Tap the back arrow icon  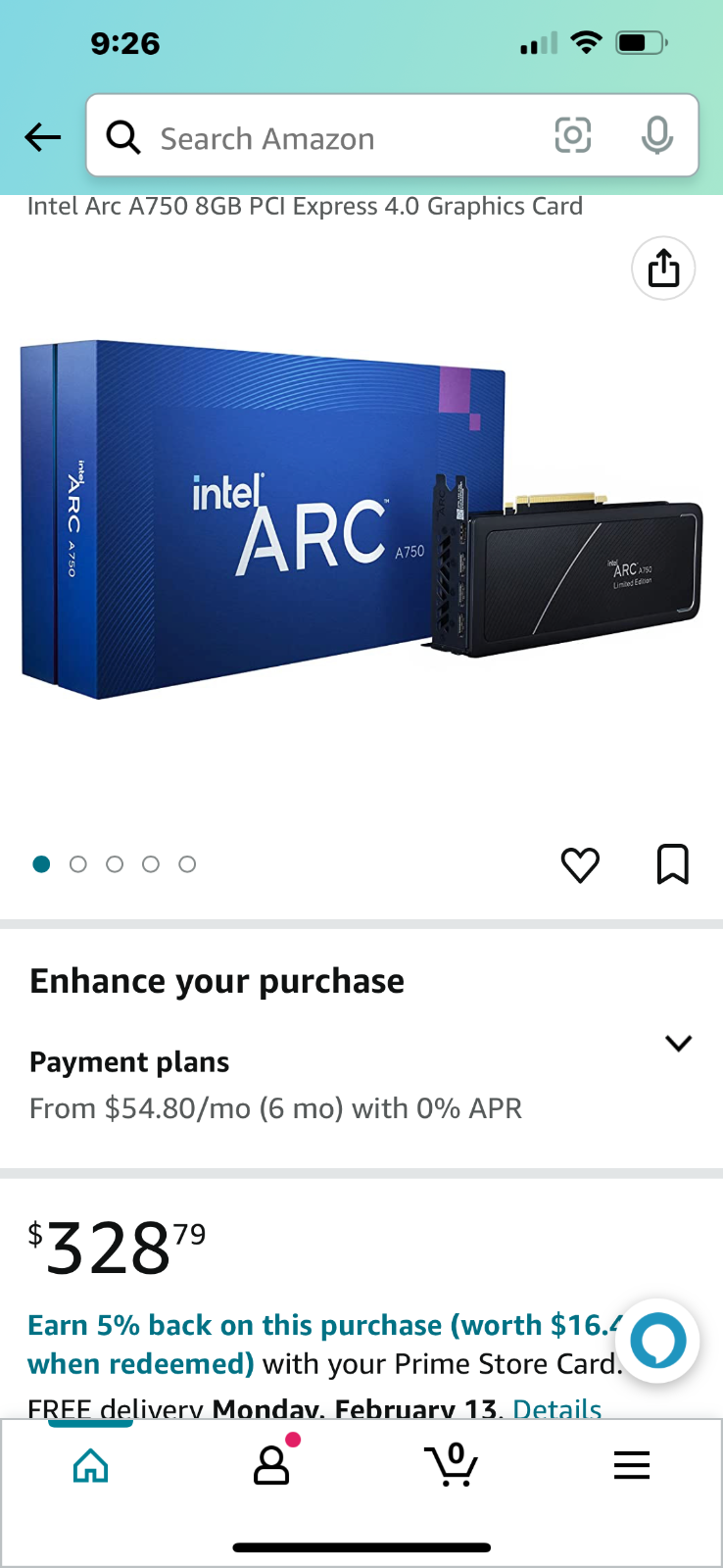coord(43,137)
